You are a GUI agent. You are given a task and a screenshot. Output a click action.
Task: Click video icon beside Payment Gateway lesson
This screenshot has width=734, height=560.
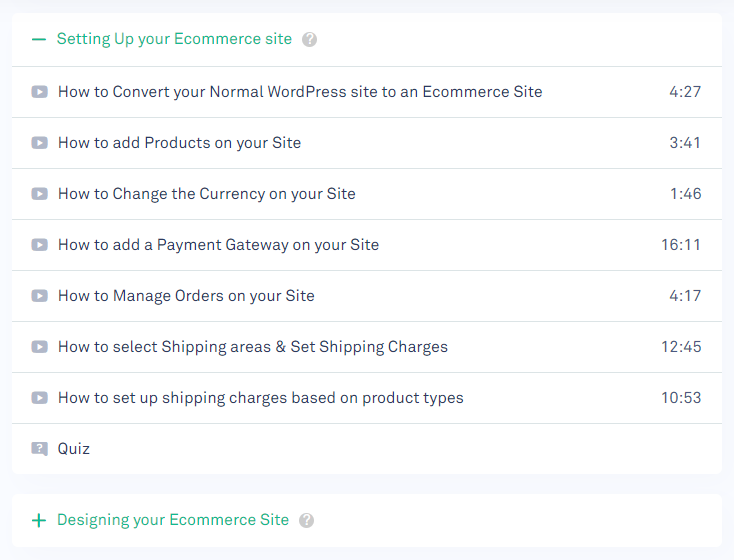click(39, 245)
